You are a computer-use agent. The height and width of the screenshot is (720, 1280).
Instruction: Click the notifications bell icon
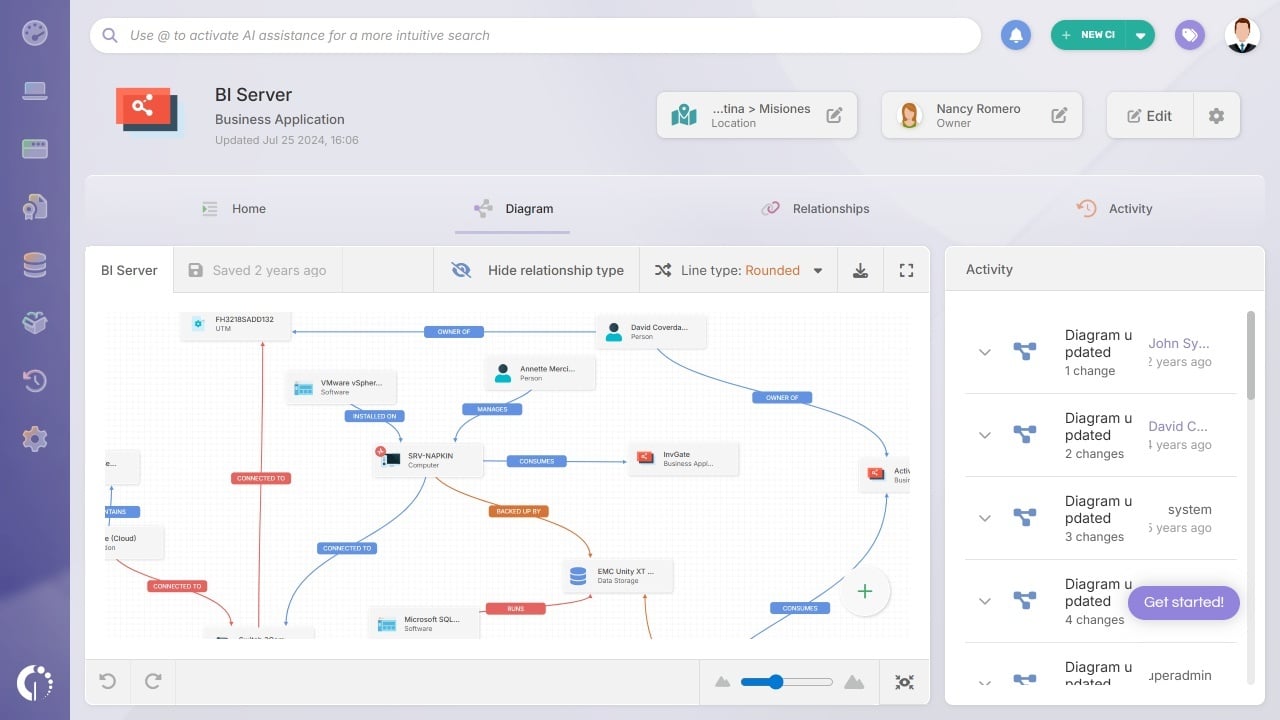[x=1016, y=34]
